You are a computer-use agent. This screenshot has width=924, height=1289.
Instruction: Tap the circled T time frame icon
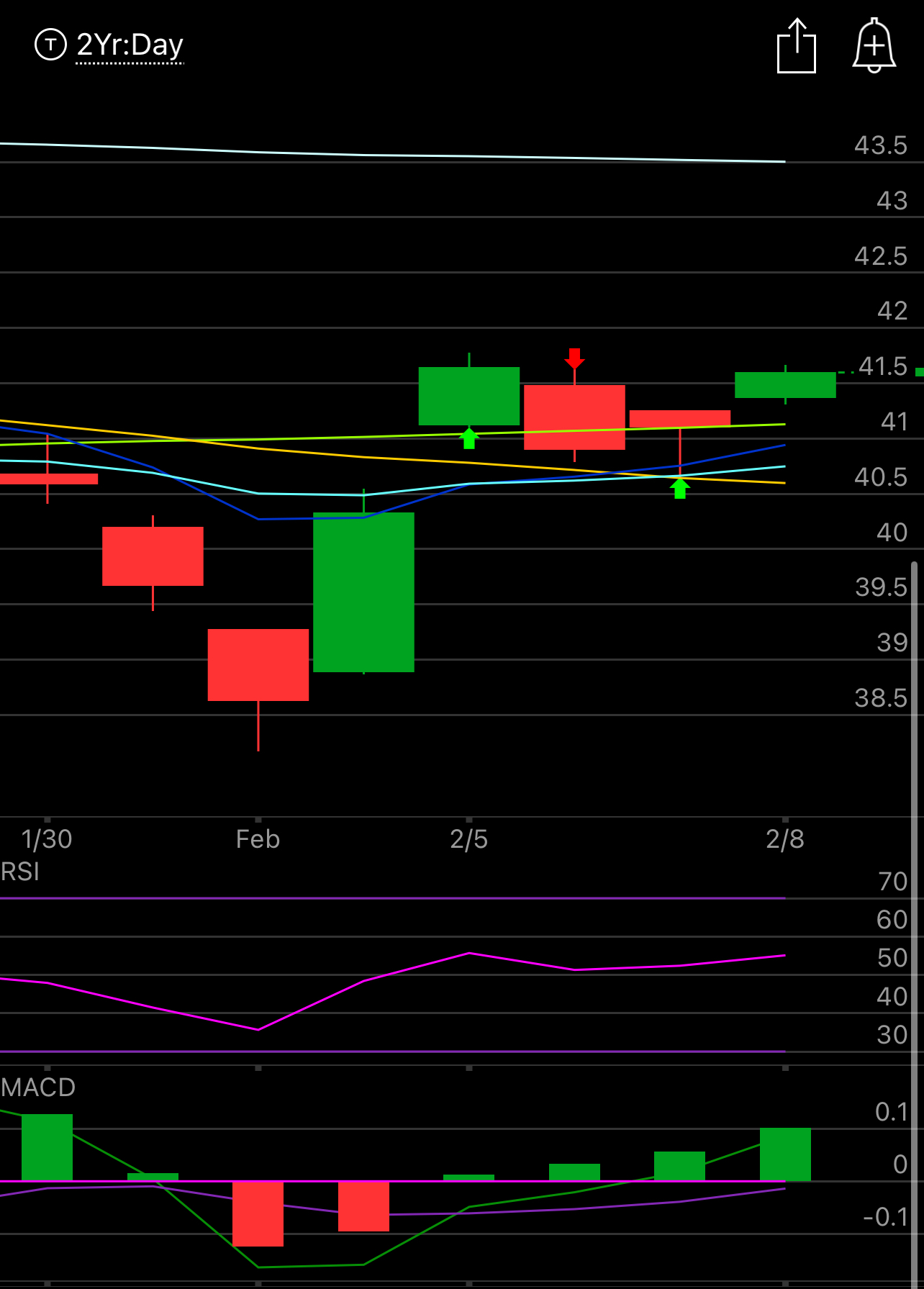pos(50,45)
